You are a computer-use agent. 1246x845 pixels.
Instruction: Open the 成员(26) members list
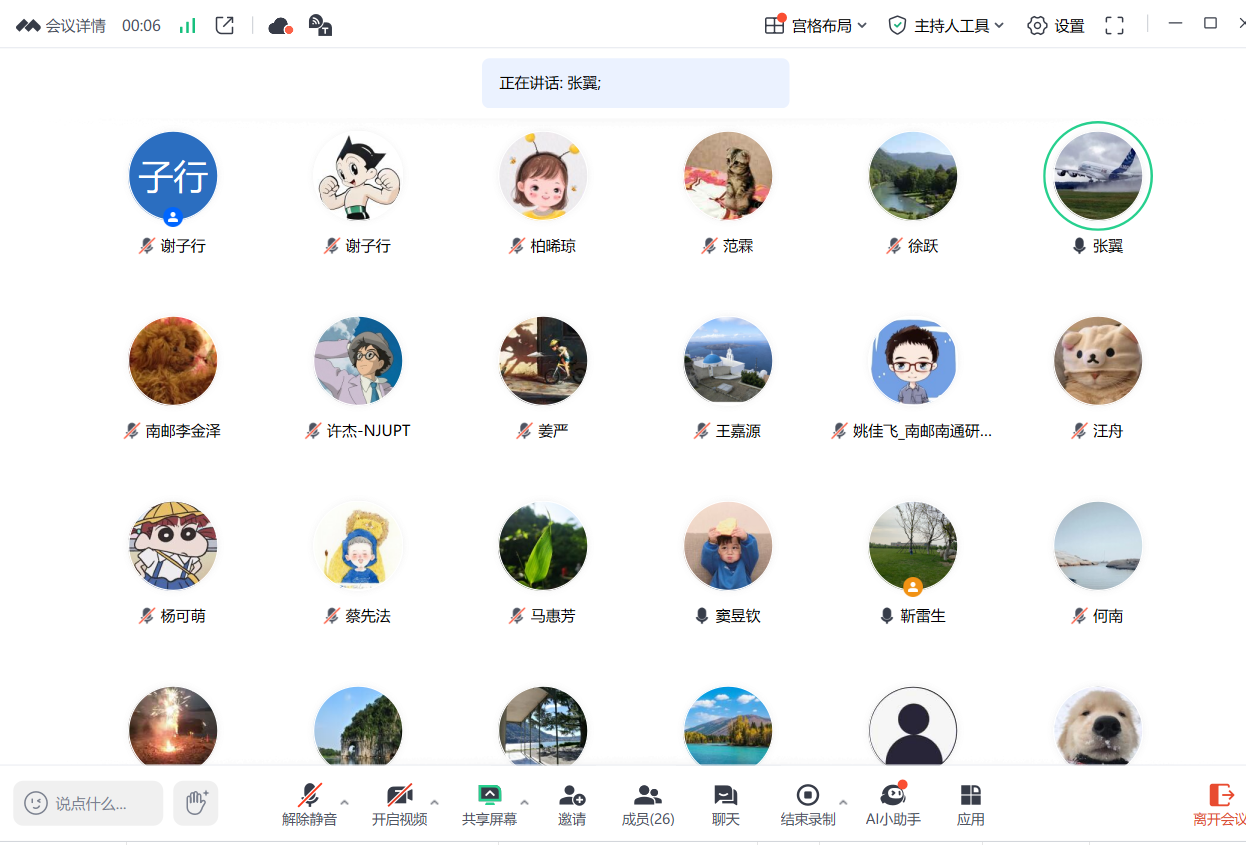click(x=648, y=804)
